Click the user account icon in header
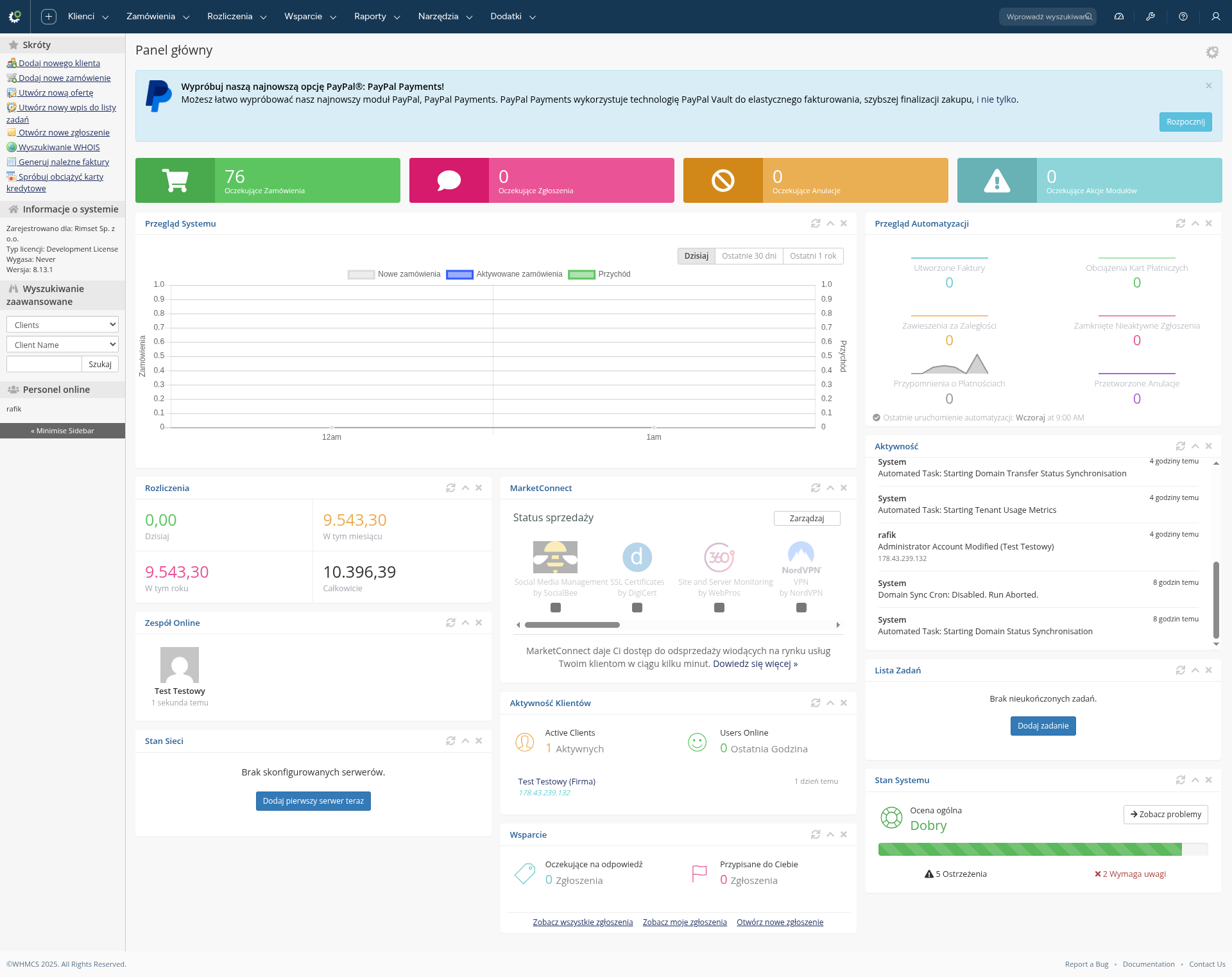 tap(1215, 17)
